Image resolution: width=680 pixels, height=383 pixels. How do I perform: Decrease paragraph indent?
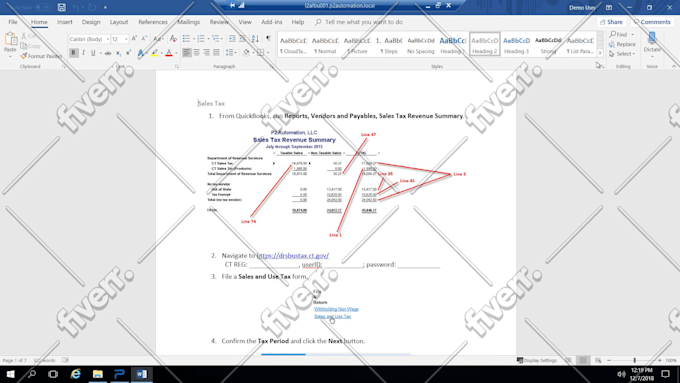click(x=232, y=39)
